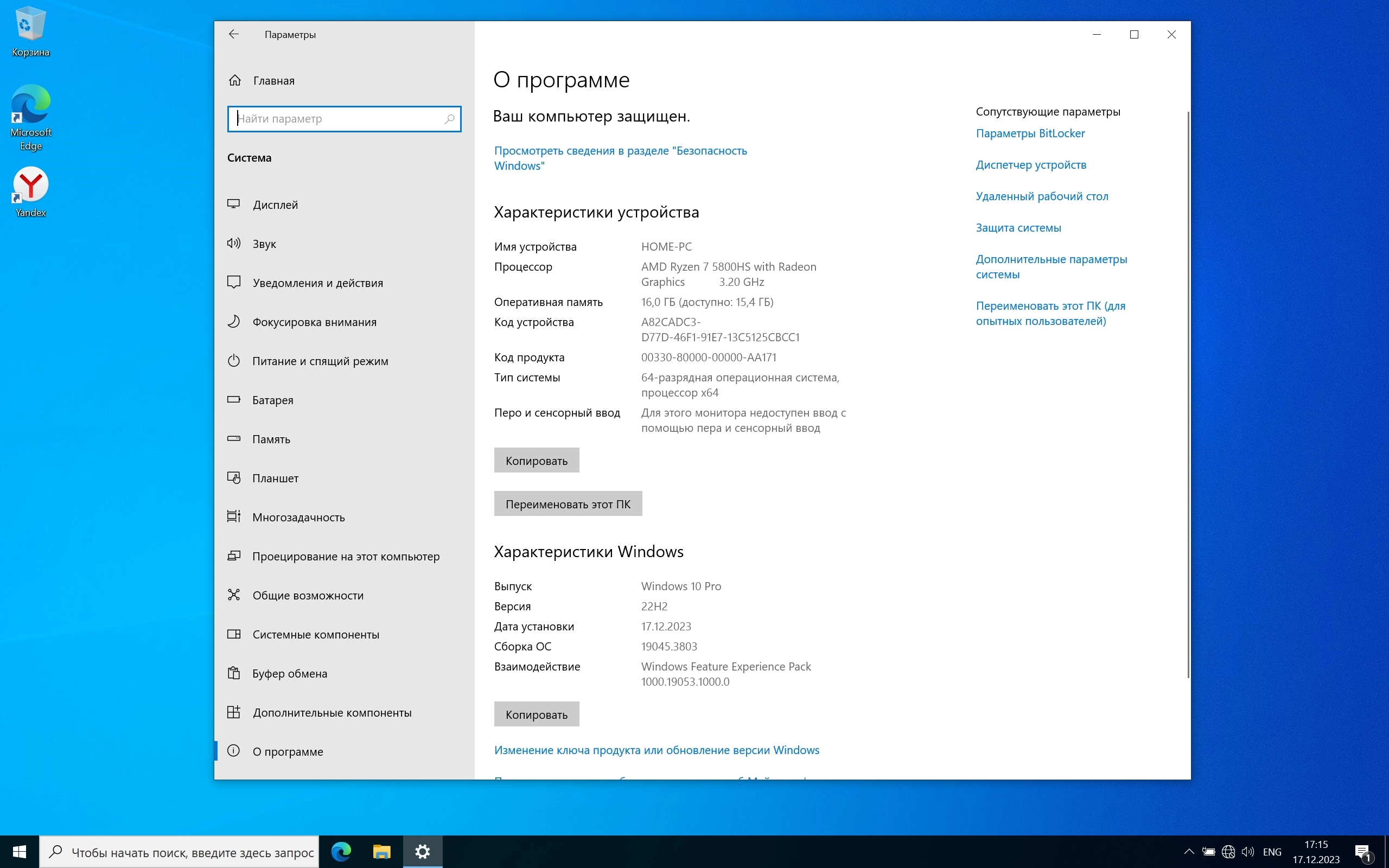Viewport: 1389px width, 868px height.
Task: Open the Главная home page
Action: [273, 81]
